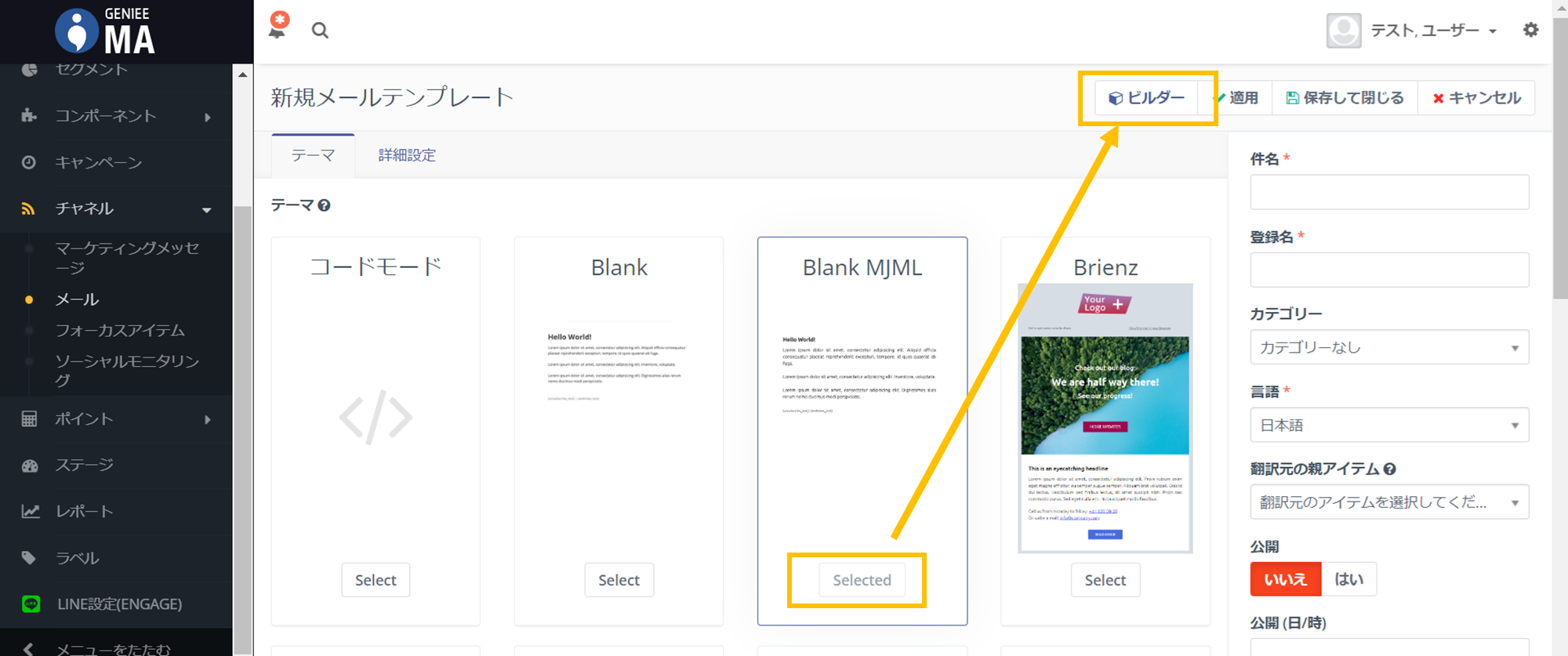1568x656 pixels.
Task: Click the LINE icon in sidebar
Action: [x=31, y=603]
